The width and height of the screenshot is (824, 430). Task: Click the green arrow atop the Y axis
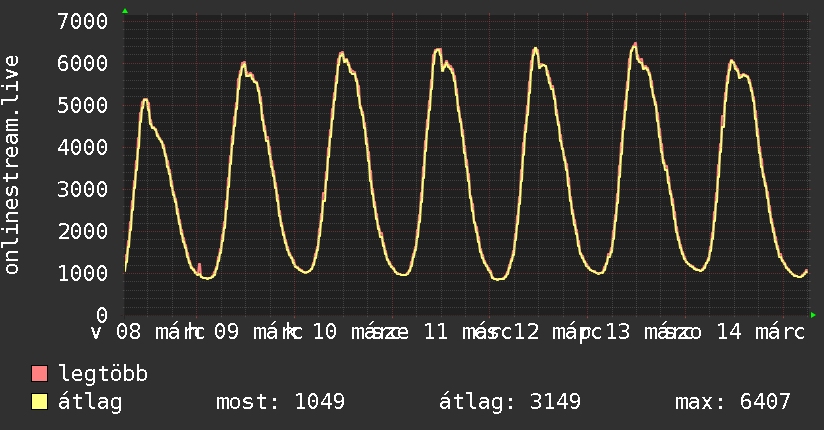pos(125,11)
